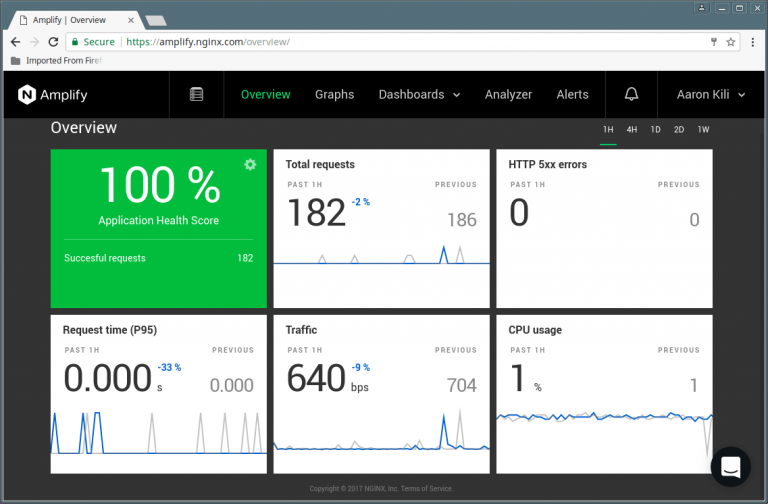Viewport: 768px width, 504px height.
Task: Click the browser reload button
Action: pos(55,42)
